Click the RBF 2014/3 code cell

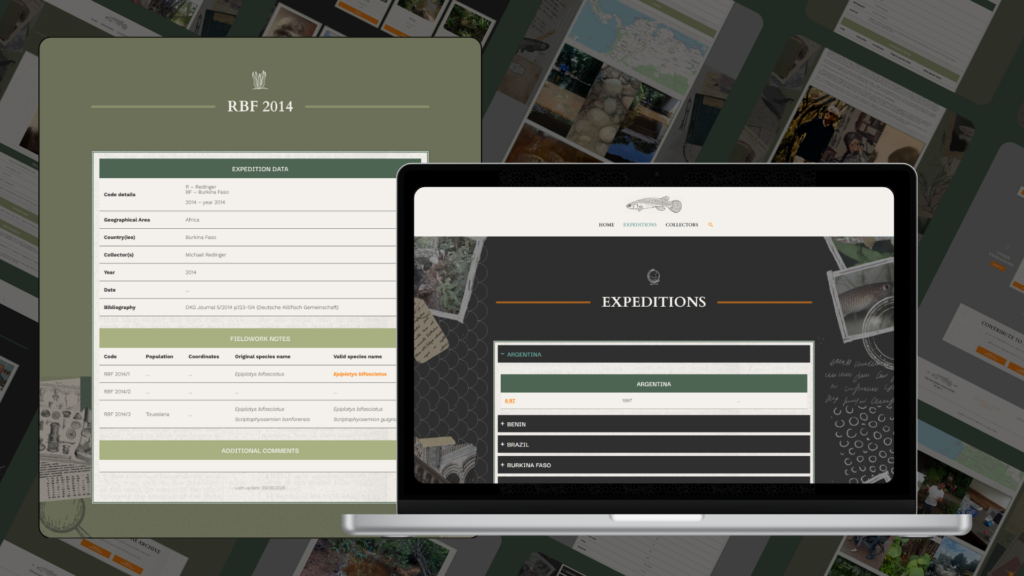coord(117,414)
